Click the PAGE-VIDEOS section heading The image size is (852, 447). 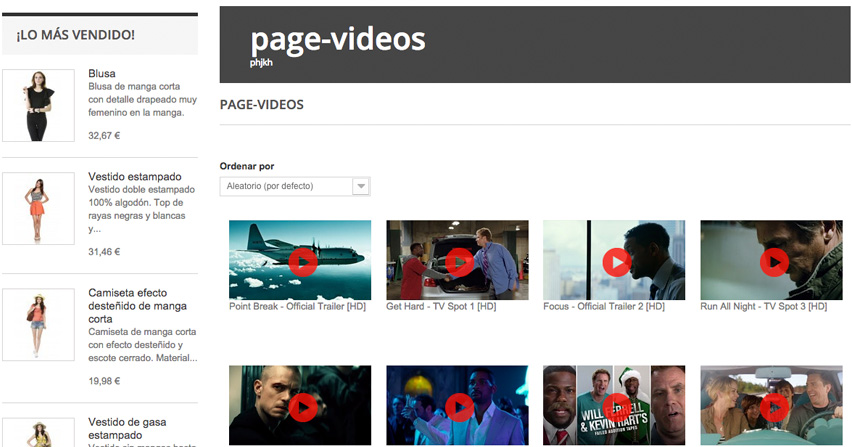[261, 105]
